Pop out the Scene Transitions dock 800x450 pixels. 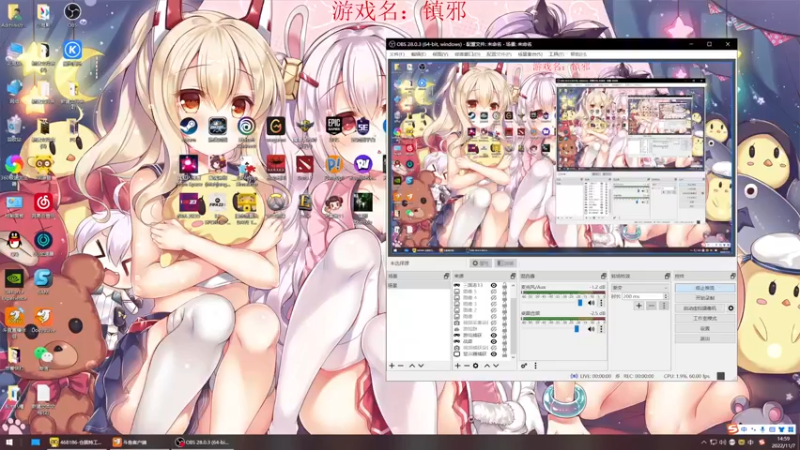coord(667,276)
